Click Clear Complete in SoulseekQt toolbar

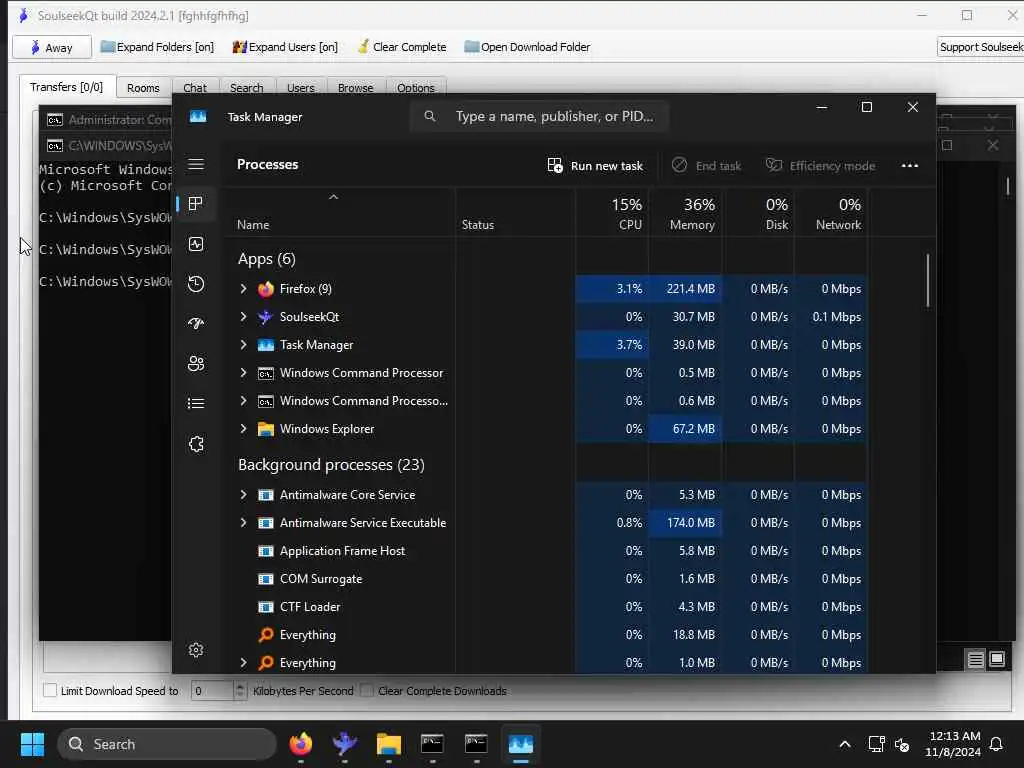(402, 47)
